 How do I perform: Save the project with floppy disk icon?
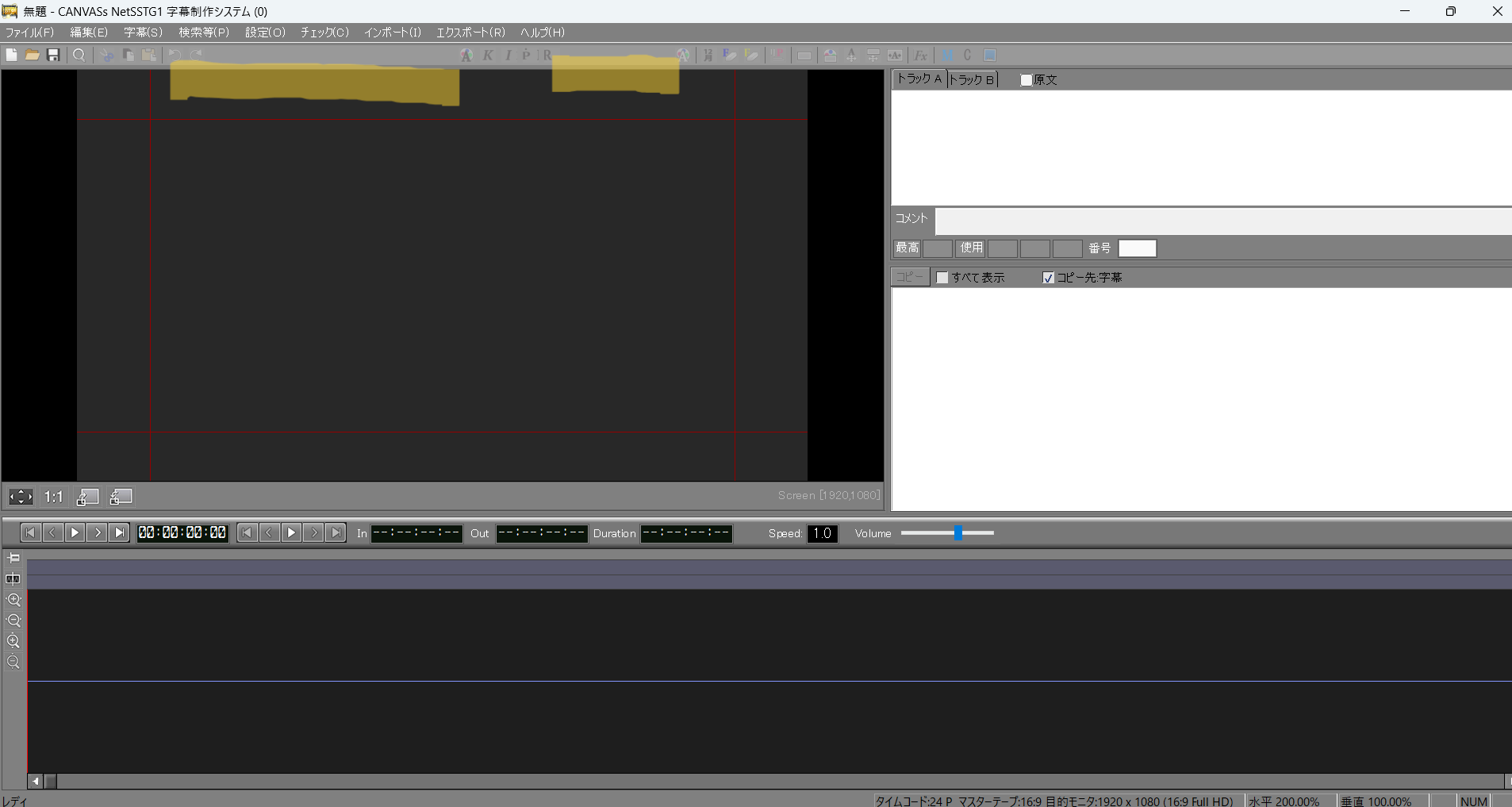(x=53, y=55)
